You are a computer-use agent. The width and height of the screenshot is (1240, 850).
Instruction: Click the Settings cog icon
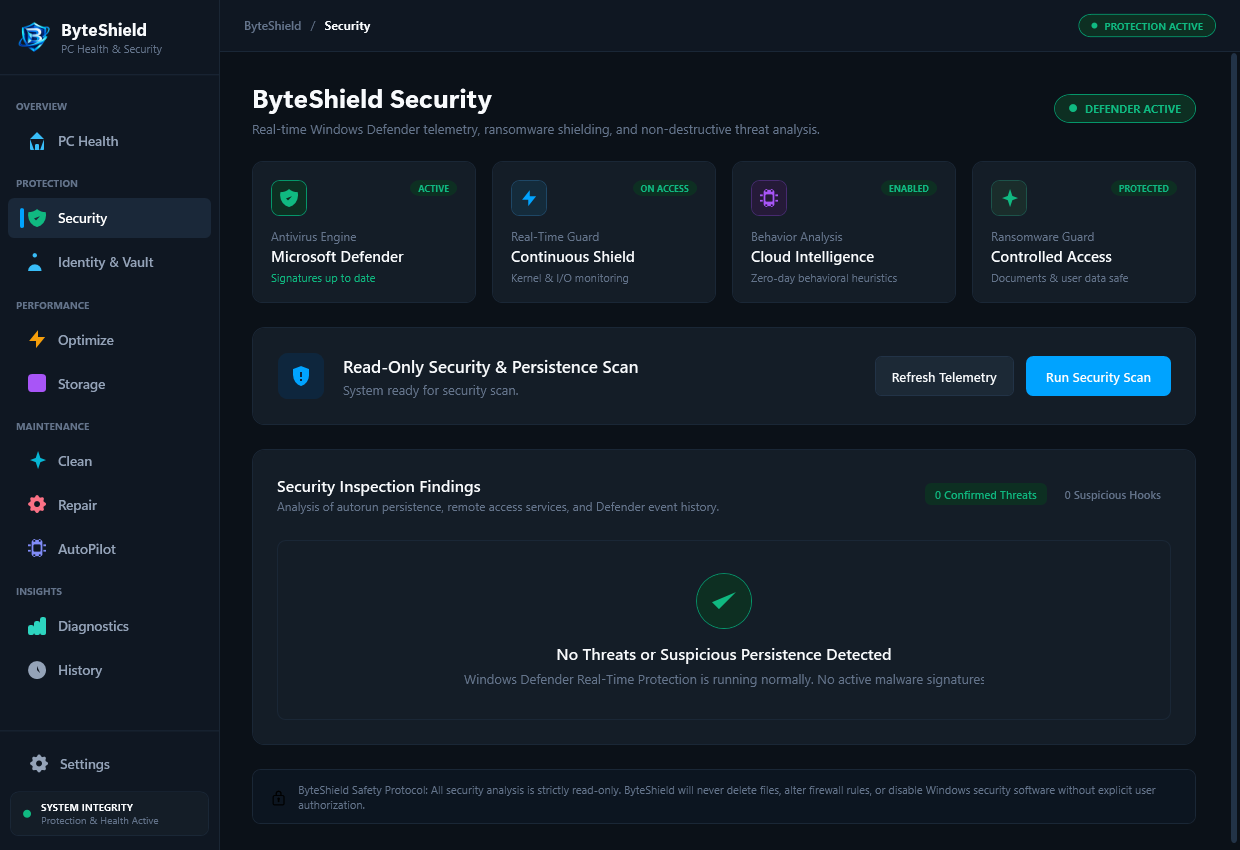pyautogui.click(x=39, y=764)
